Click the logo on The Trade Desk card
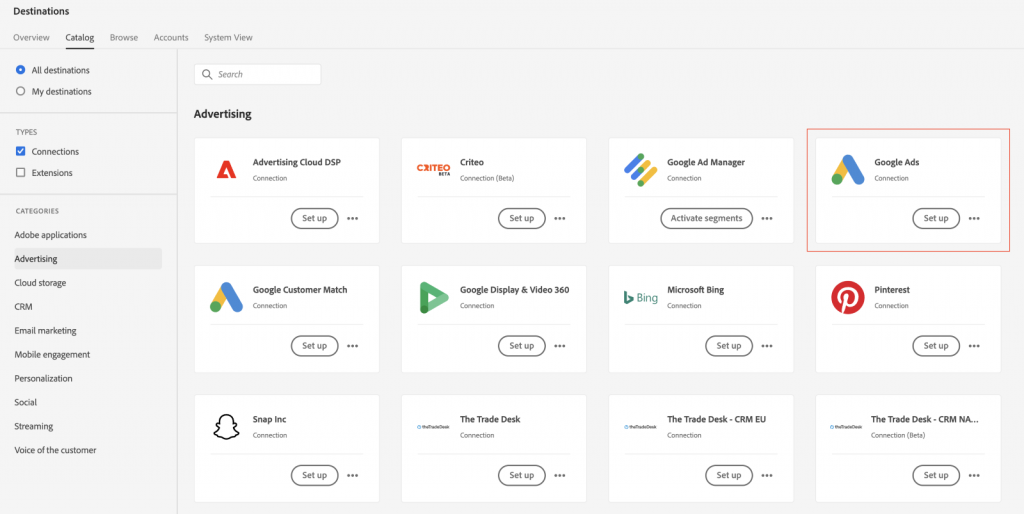The image size is (1024, 514). (x=434, y=426)
